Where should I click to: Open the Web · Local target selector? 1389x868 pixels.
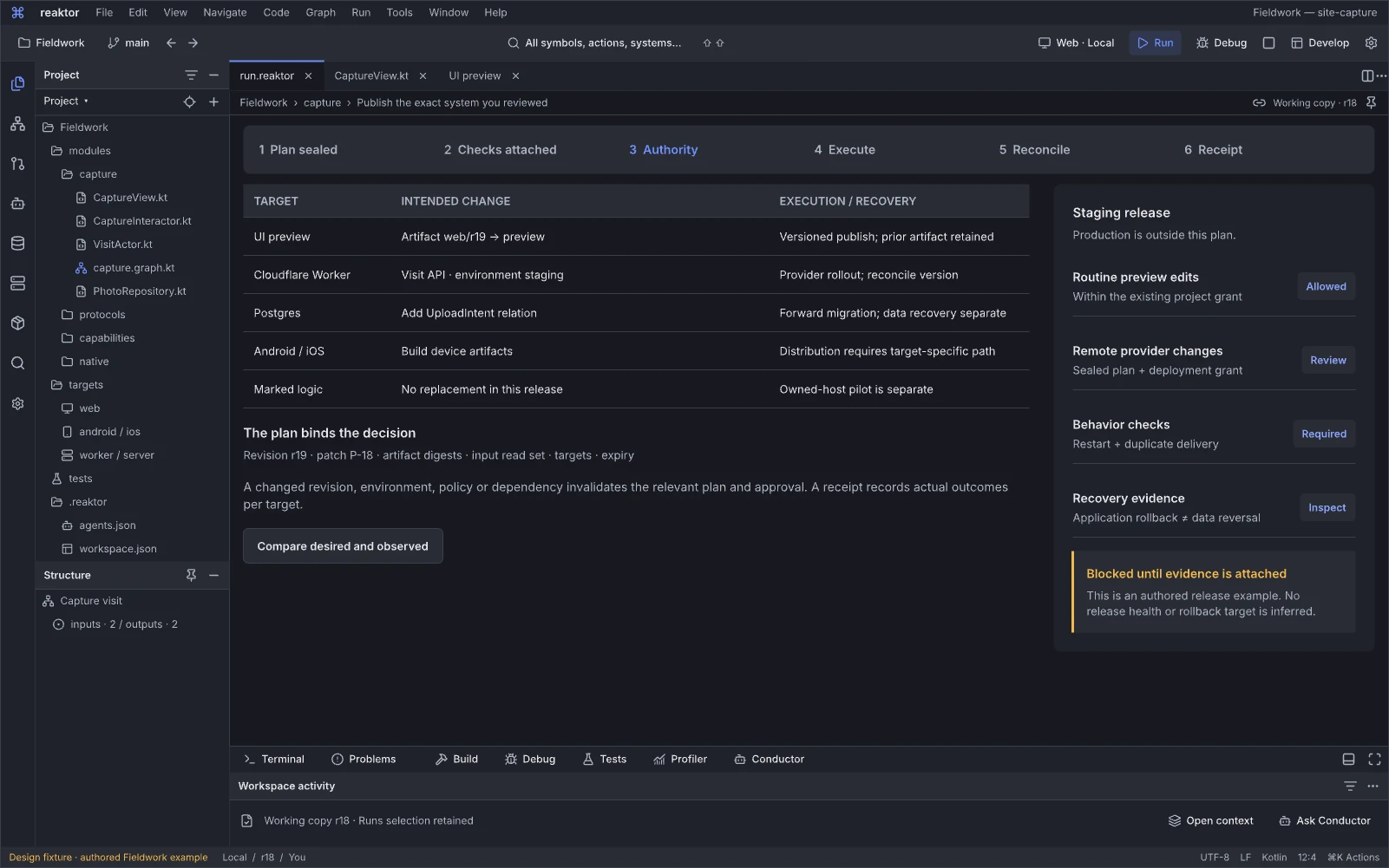1076,42
